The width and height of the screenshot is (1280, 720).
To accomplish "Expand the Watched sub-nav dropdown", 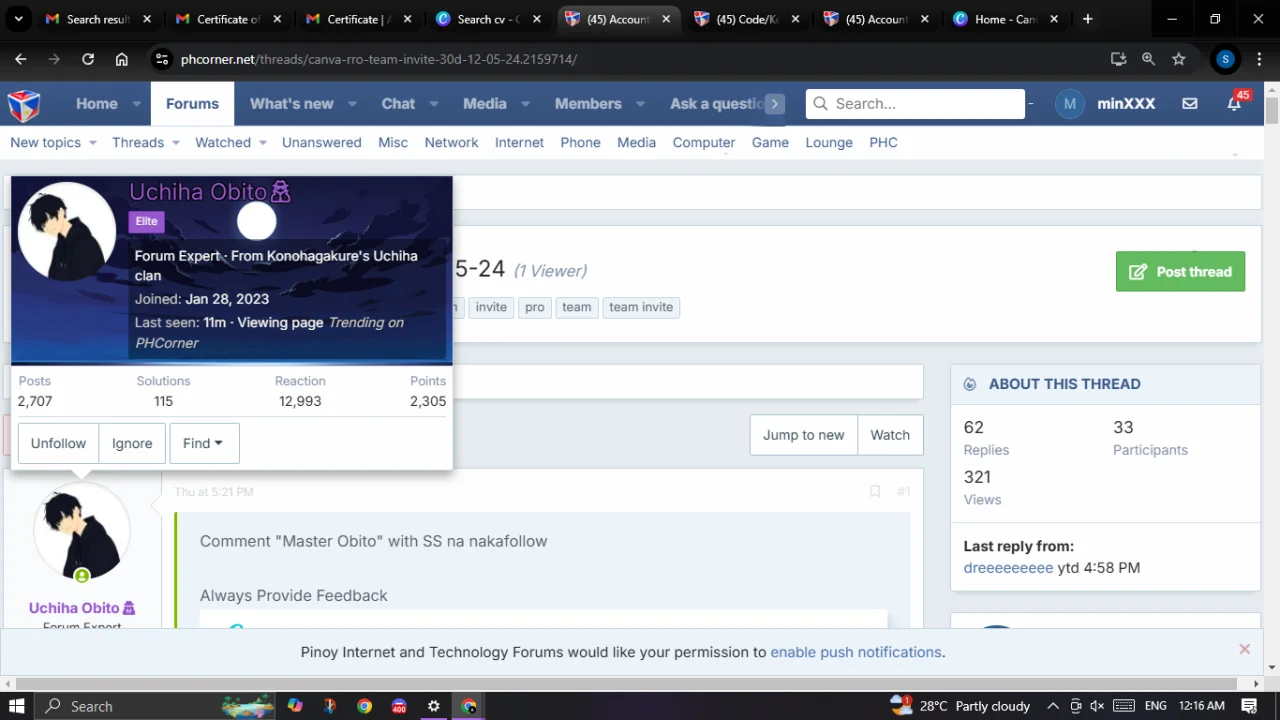I will [x=263, y=143].
